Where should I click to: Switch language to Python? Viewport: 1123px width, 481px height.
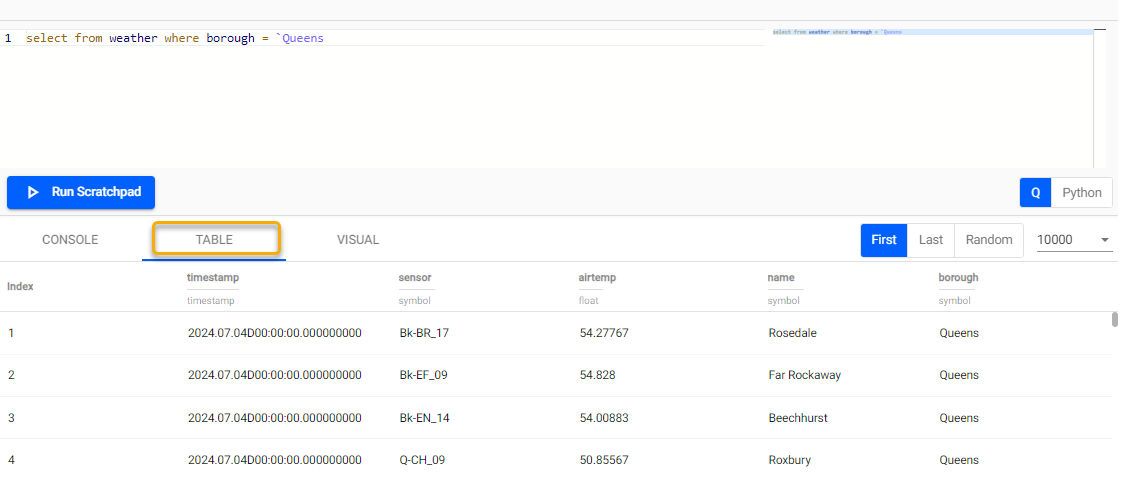pos(1081,193)
